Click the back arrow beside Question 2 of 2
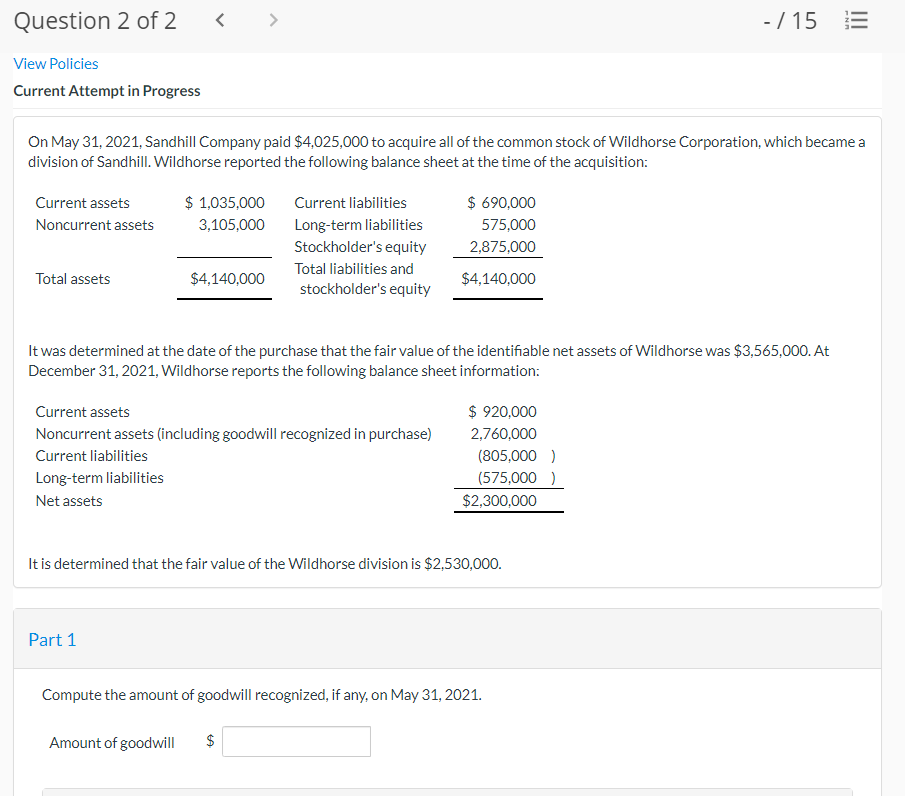The height and width of the screenshot is (796, 905). [219, 19]
